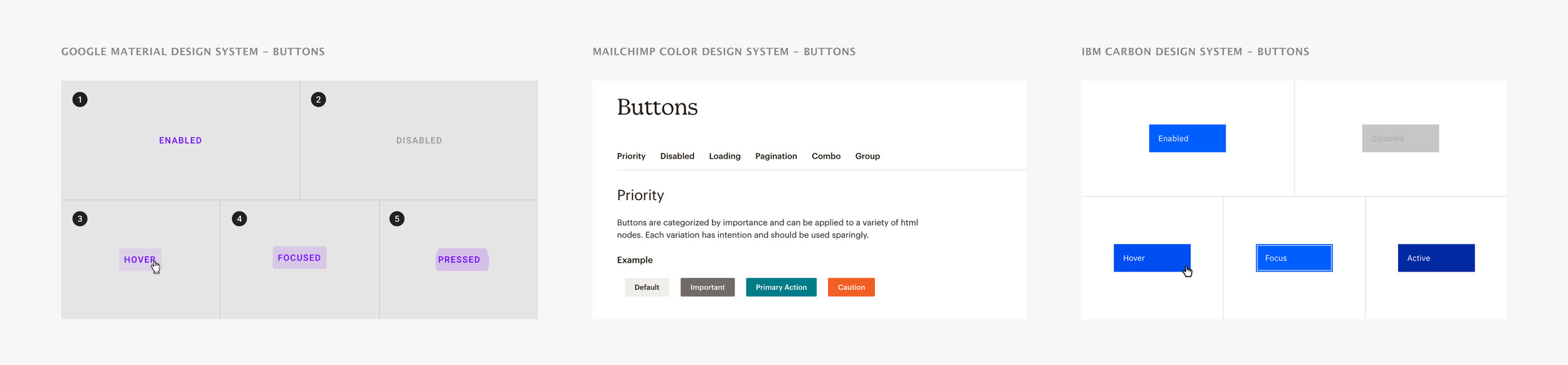Image resolution: width=1568 pixels, height=365 pixels.
Task: Click the HOVER Material button
Action: click(x=140, y=260)
